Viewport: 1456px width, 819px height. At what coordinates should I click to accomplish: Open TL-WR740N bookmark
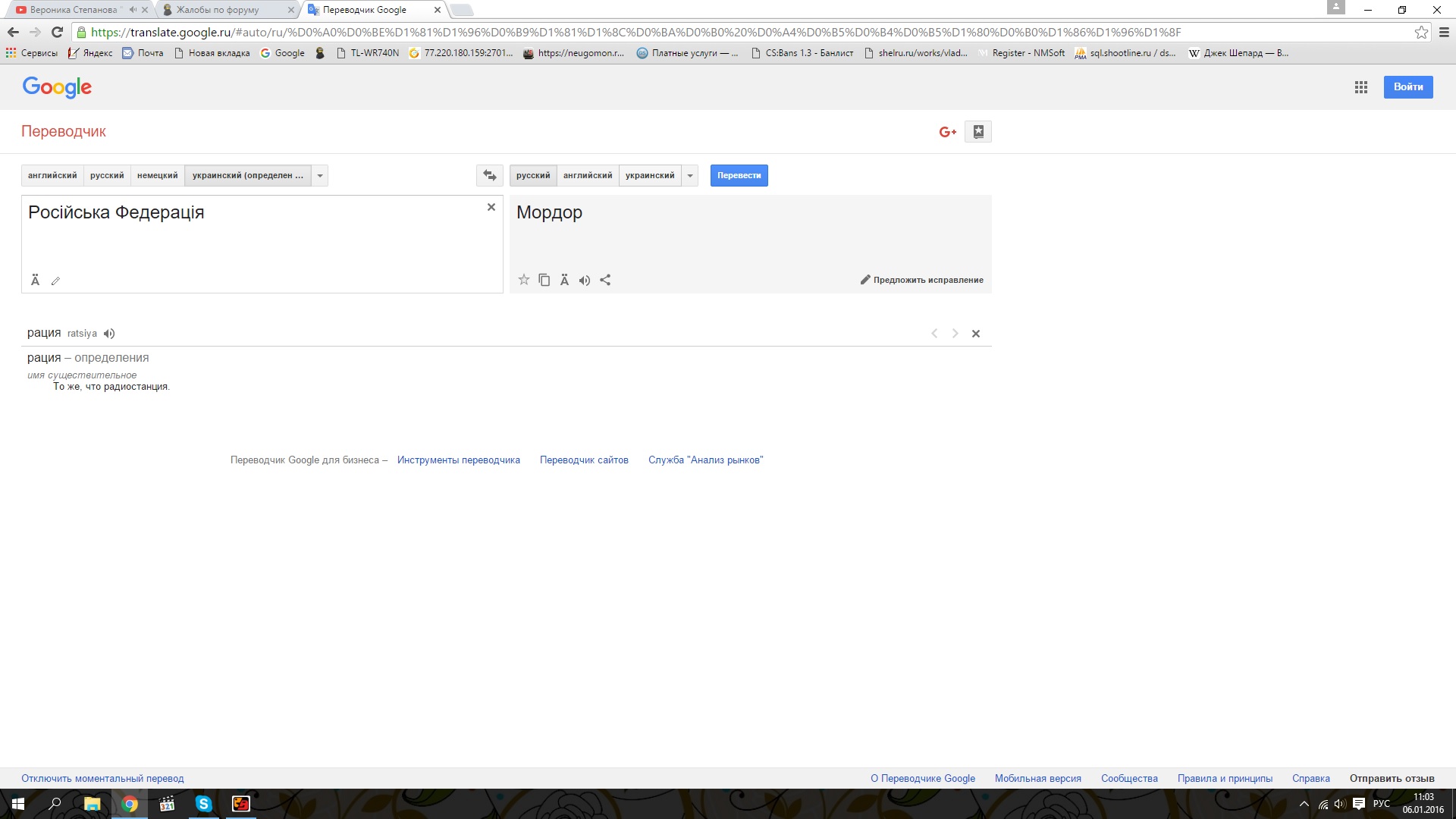click(x=368, y=53)
